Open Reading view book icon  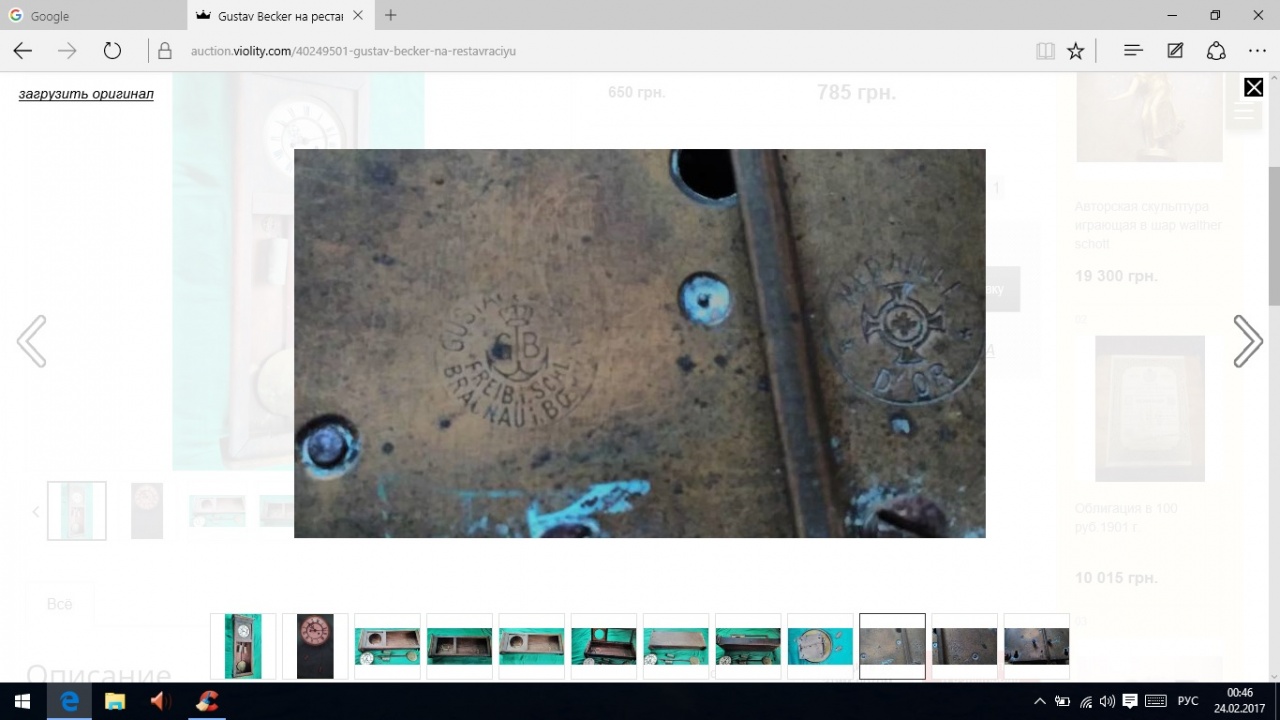[x=1045, y=51]
